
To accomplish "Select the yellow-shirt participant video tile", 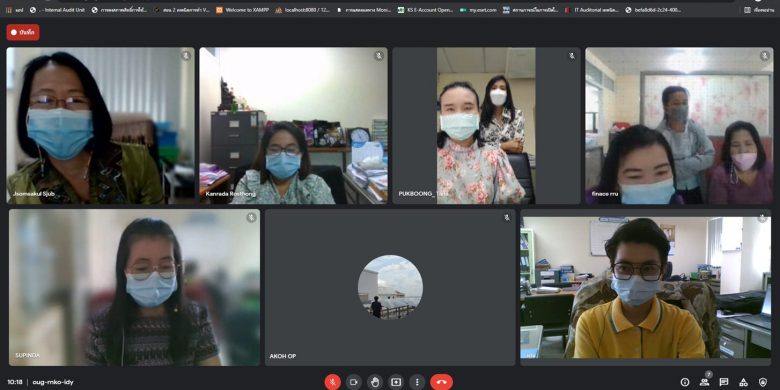I will [x=646, y=287].
